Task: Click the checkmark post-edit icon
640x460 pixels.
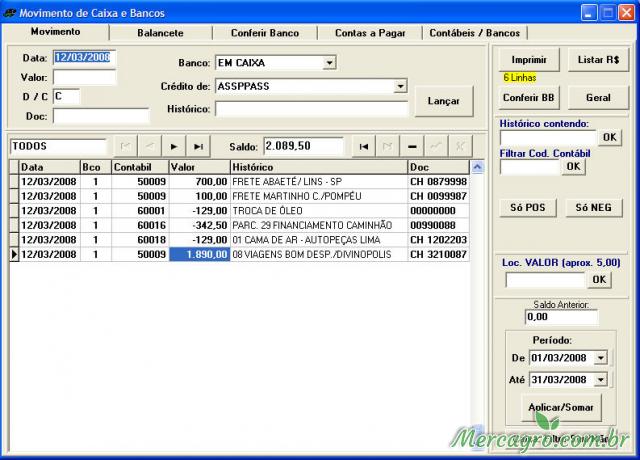Action: [436, 146]
